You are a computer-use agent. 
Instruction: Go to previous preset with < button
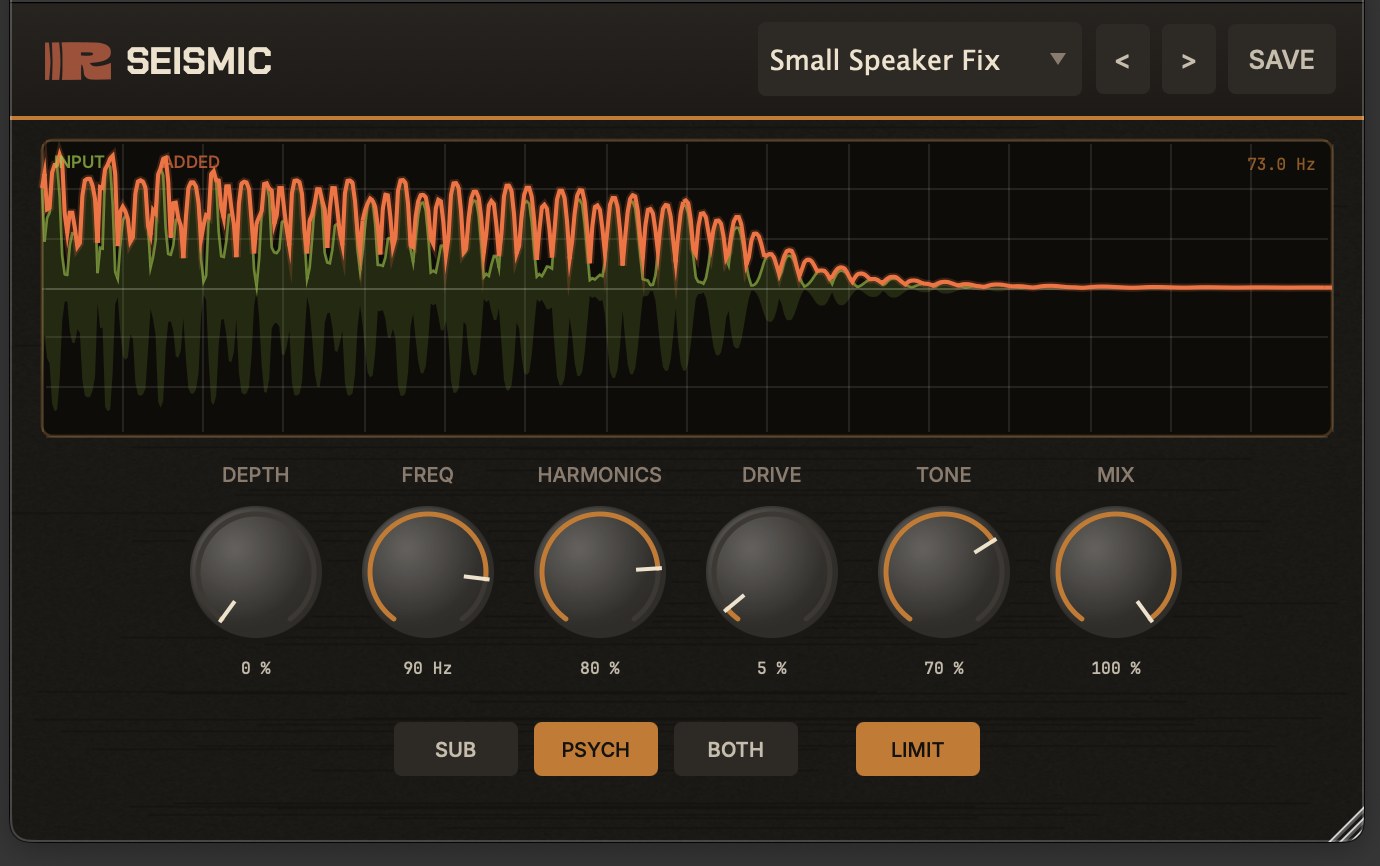[x=1122, y=60]
